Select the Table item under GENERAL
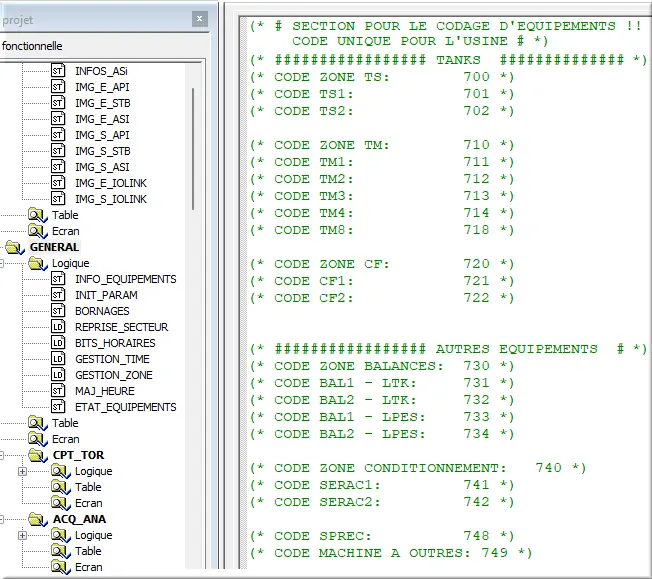This screenshot has height=579, width=652. tap(65, 423)
